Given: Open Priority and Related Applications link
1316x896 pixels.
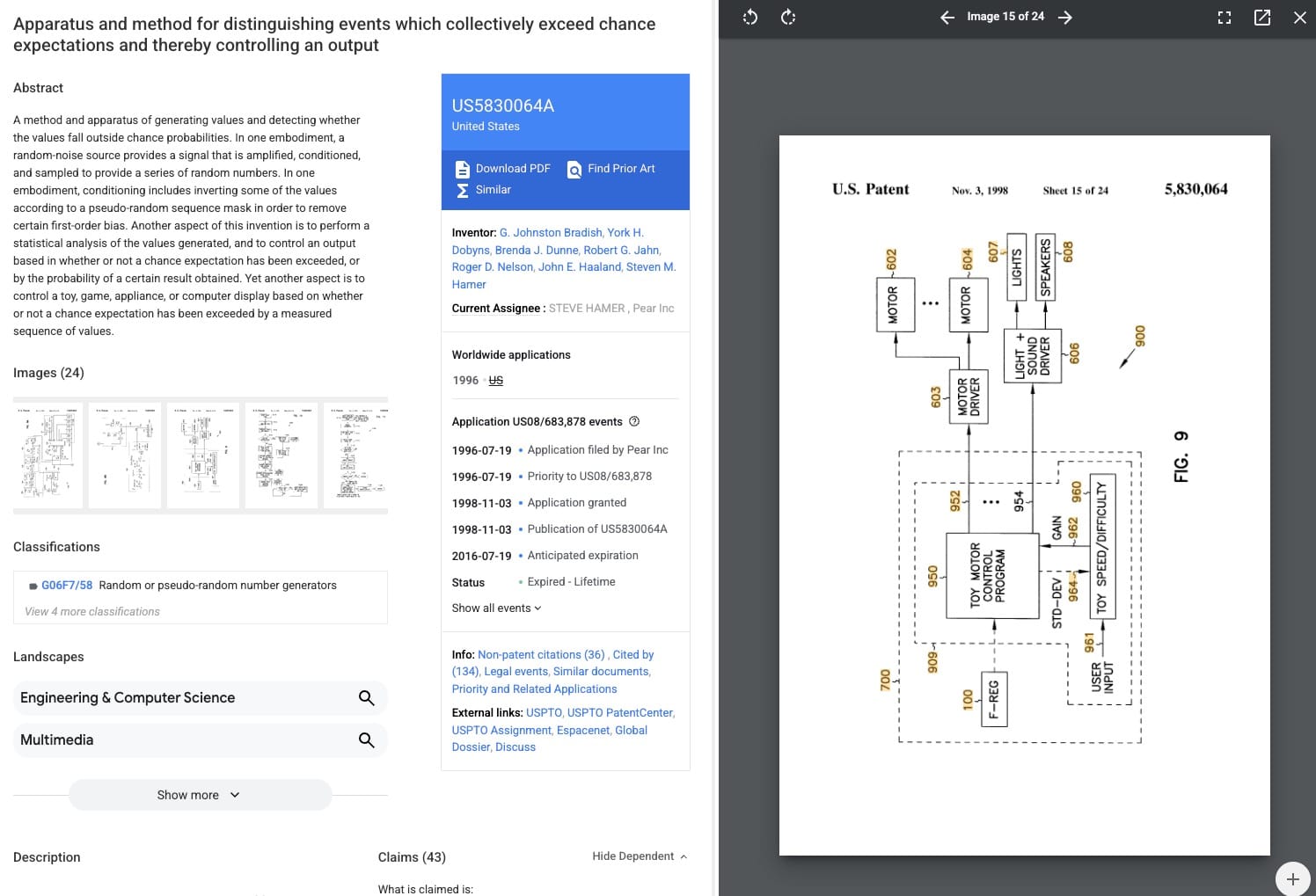Looking at the screenshot, I should 534,688.
